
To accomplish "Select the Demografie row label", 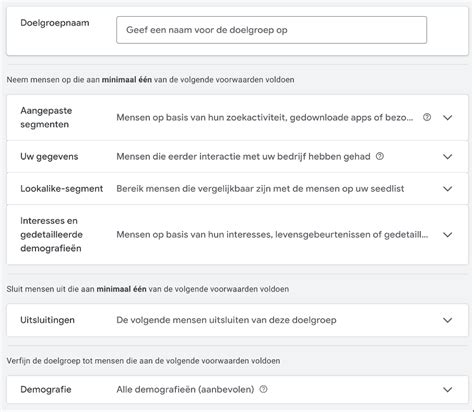I will tap(46, 389).
